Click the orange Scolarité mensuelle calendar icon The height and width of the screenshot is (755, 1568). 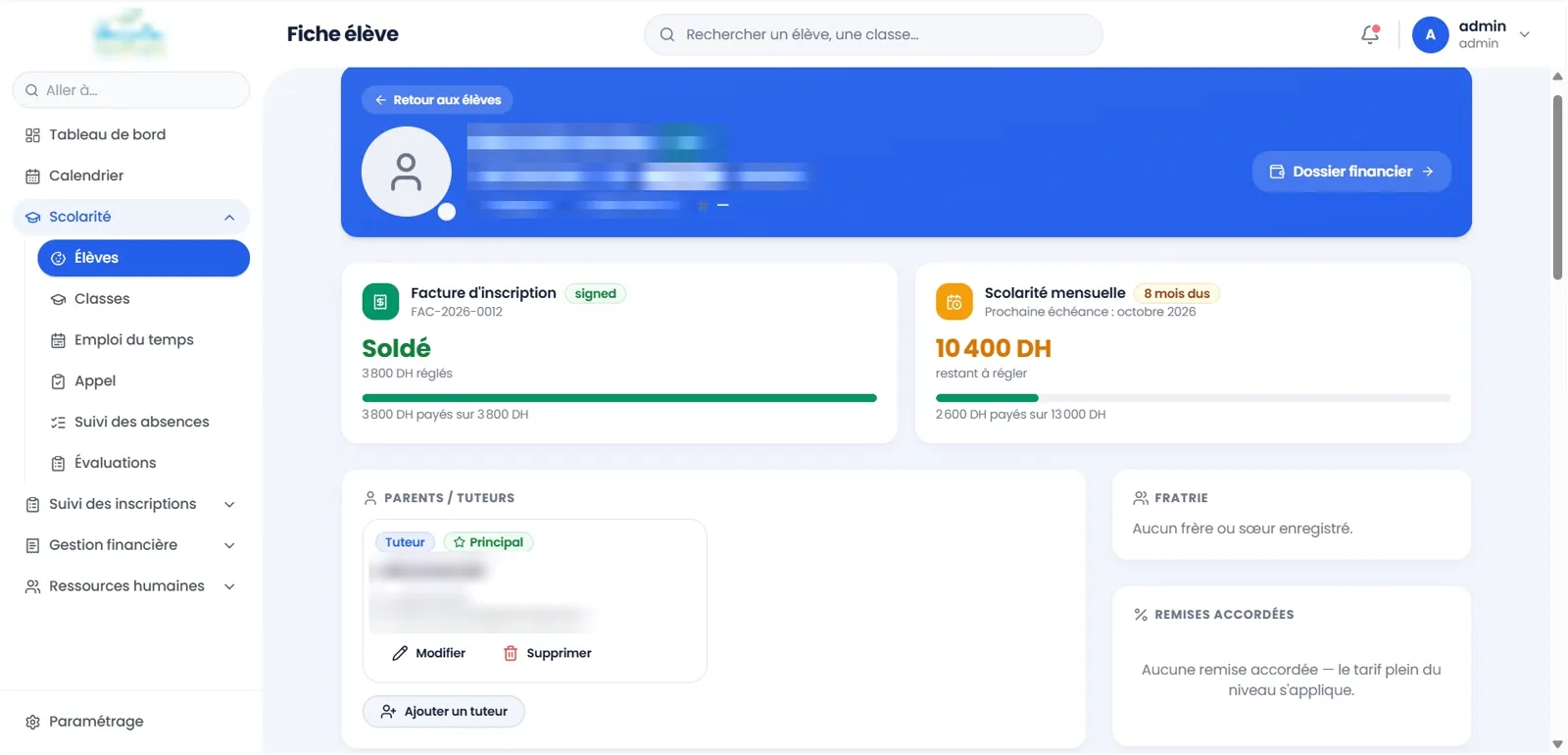(x=955, y=302)
